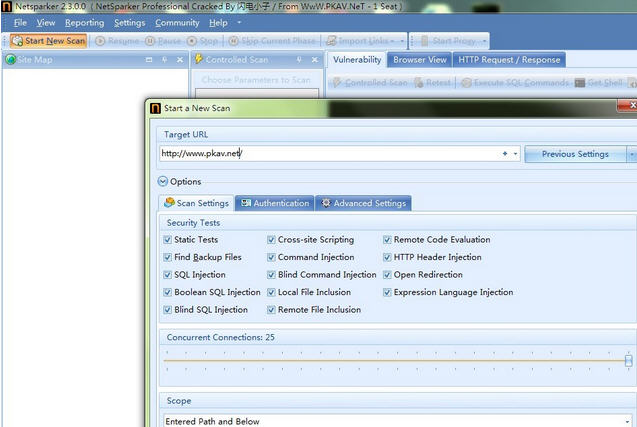Toggle the Local File Inclusion checkbox
The image size is (637, 427).
click(271, 292)
